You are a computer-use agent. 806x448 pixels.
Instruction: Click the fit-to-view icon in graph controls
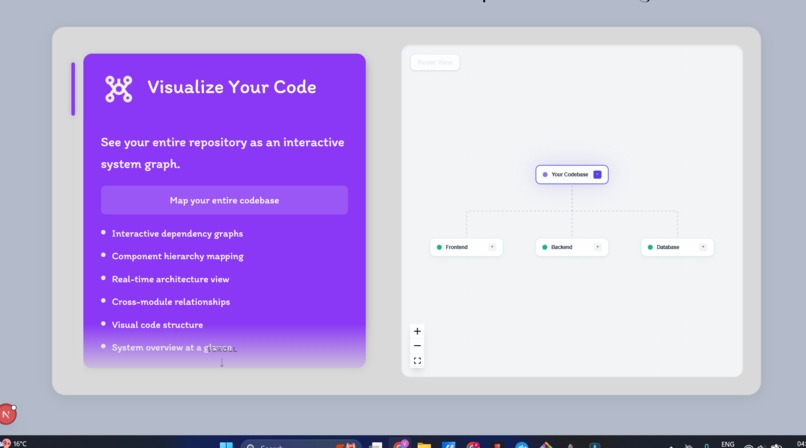(417, 361)
